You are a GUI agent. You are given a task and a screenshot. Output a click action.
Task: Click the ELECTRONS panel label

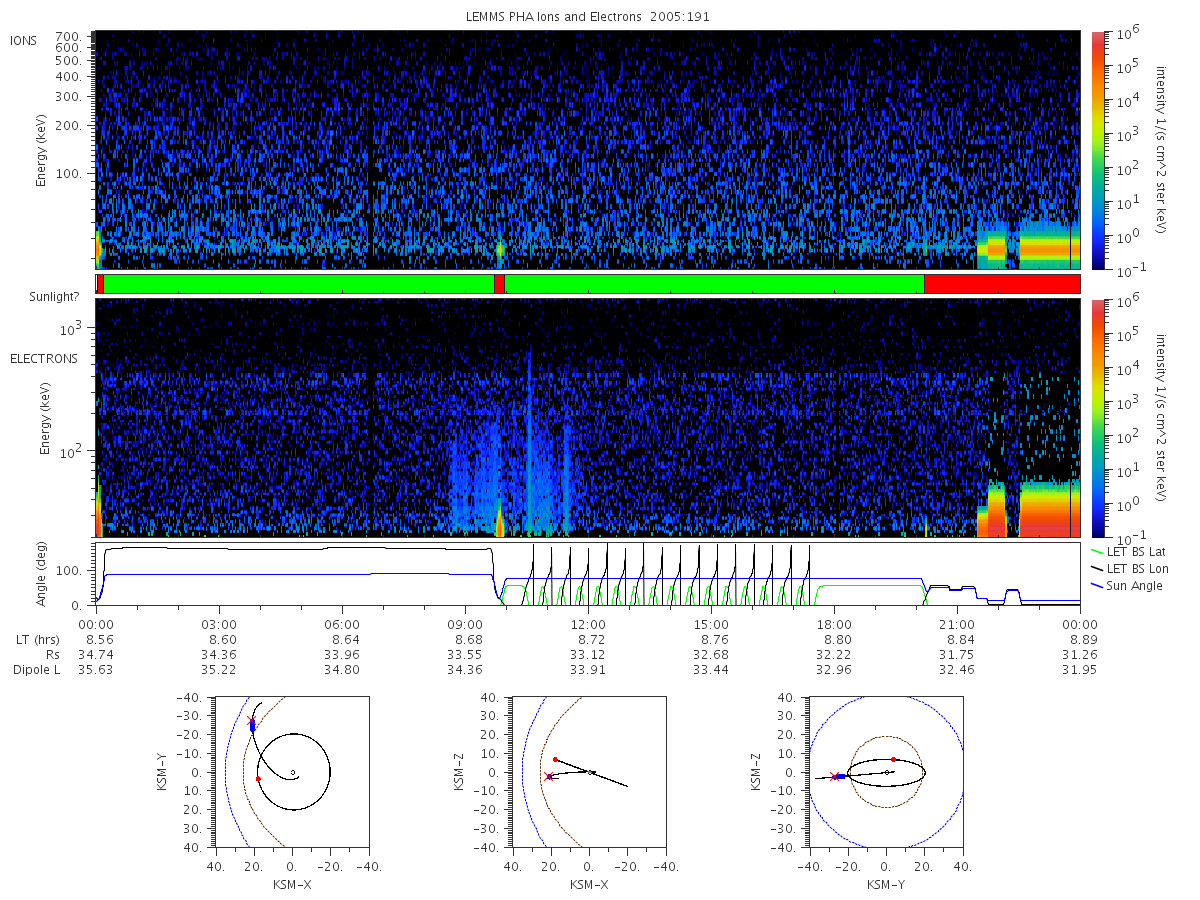click(x=43, y=358)
